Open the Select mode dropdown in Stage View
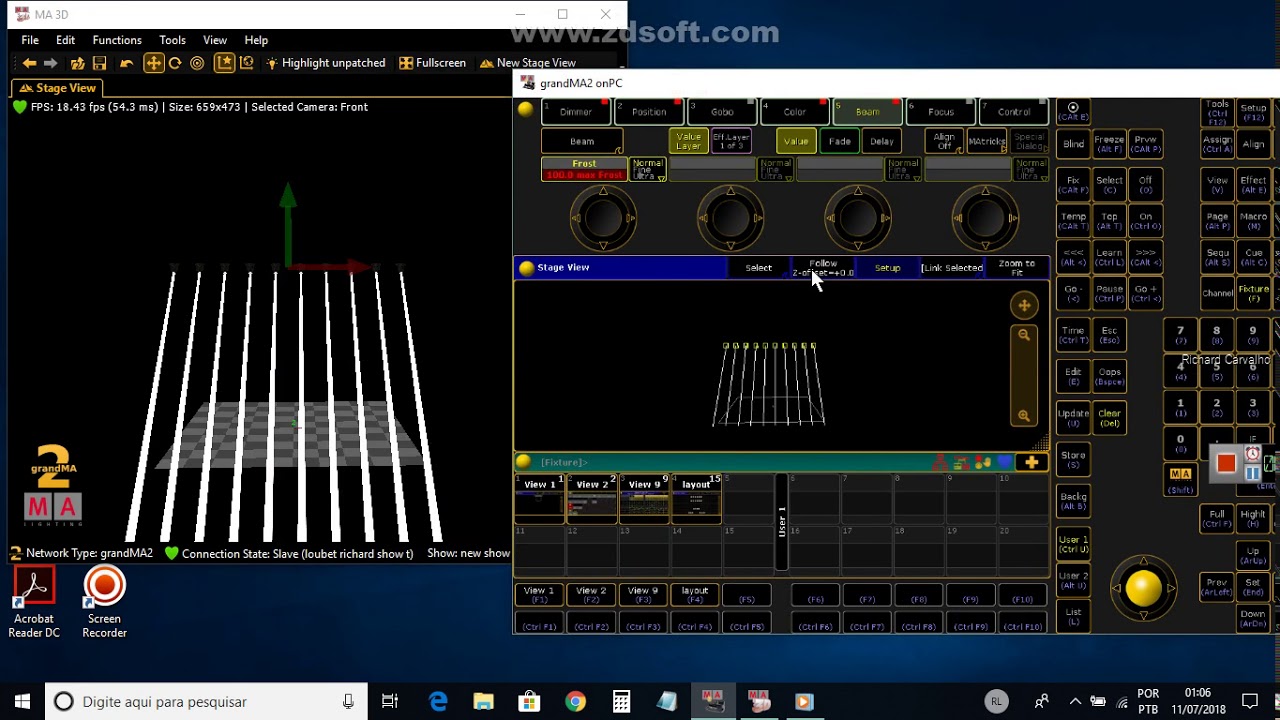This screenshot has width=1280, height=720. click(x=759, y=268)
